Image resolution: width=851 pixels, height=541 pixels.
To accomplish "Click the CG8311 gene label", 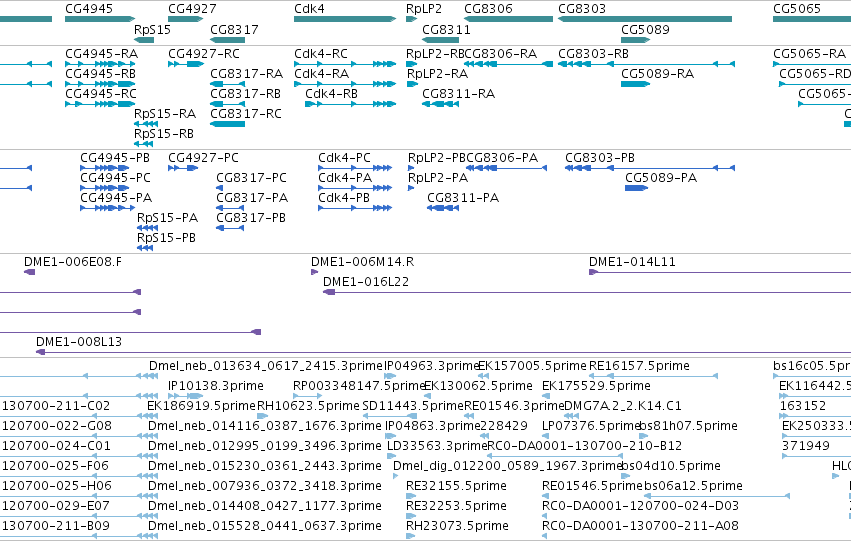I will (446, 29).
